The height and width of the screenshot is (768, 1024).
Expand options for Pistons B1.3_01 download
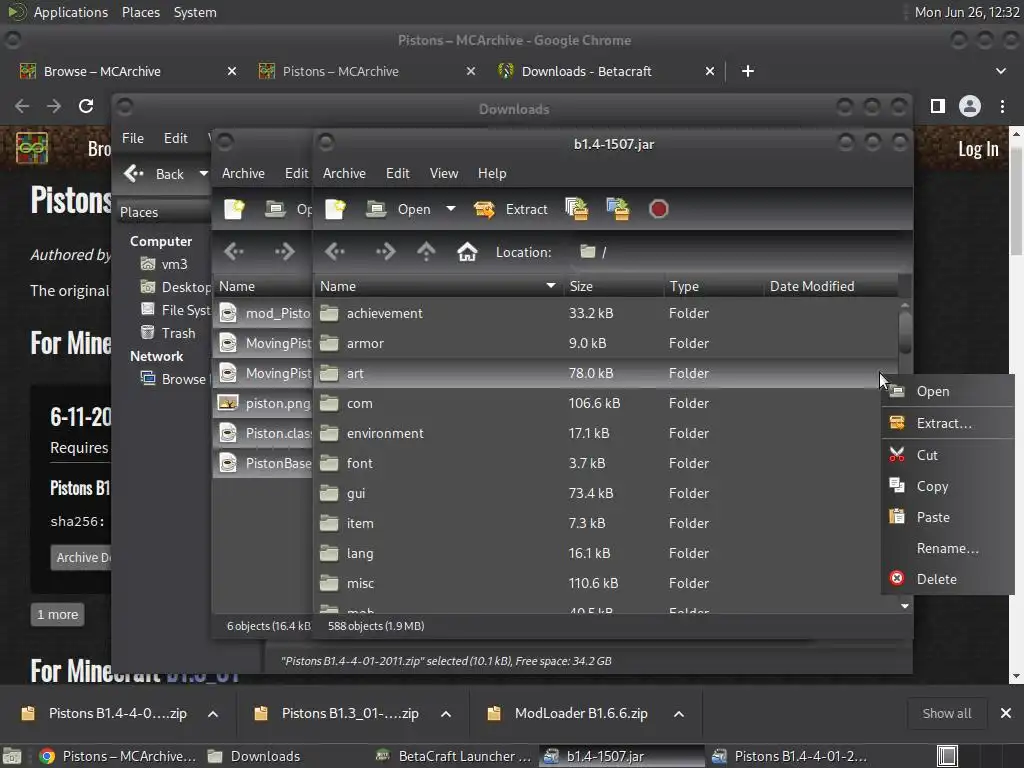446,714
